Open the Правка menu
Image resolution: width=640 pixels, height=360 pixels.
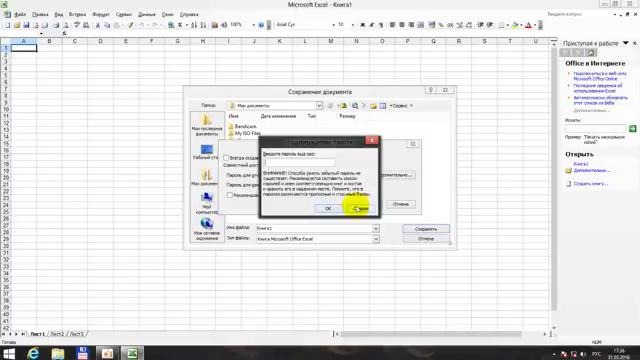[40, 14]
